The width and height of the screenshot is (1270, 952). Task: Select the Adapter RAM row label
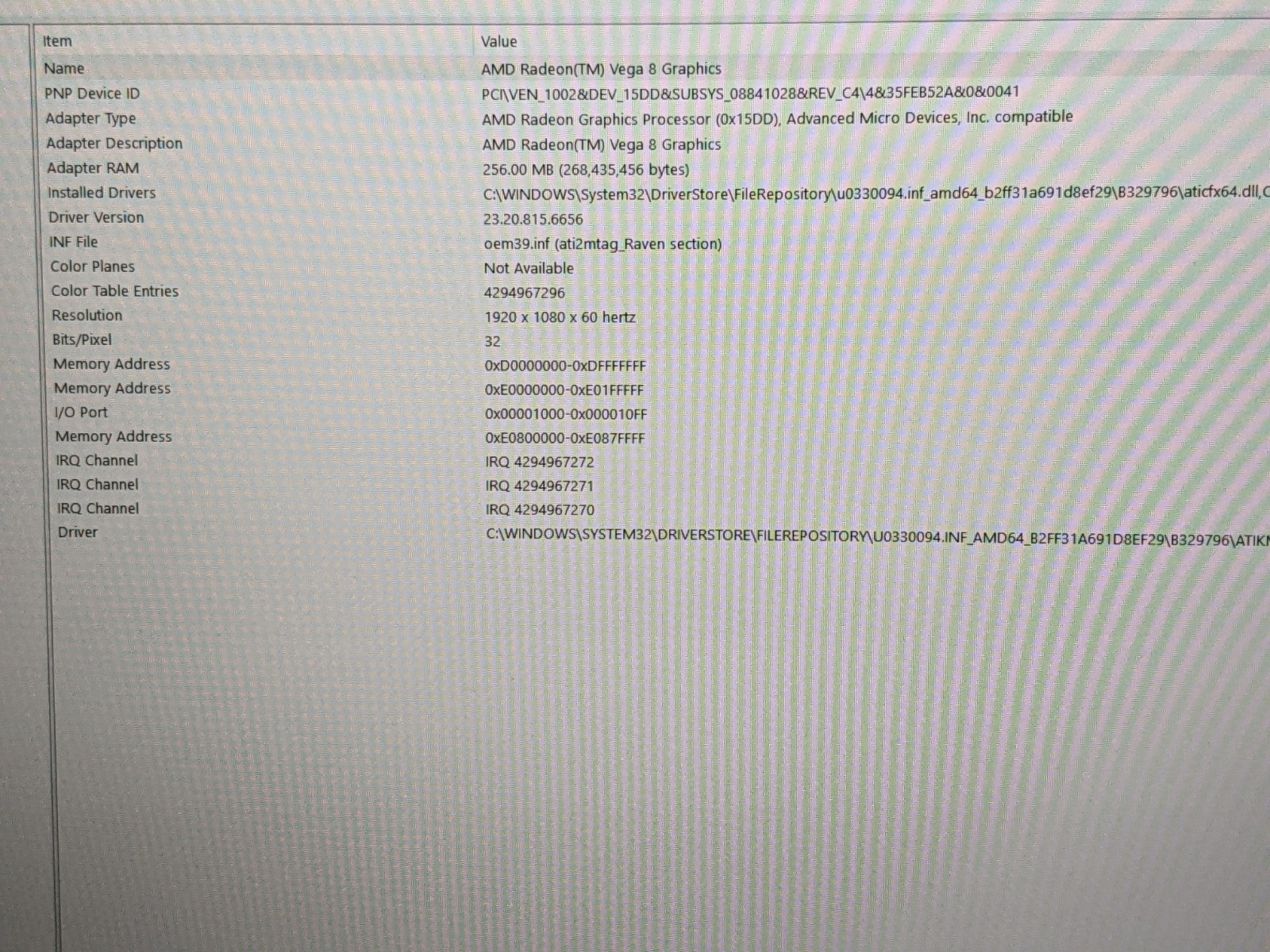93,168
